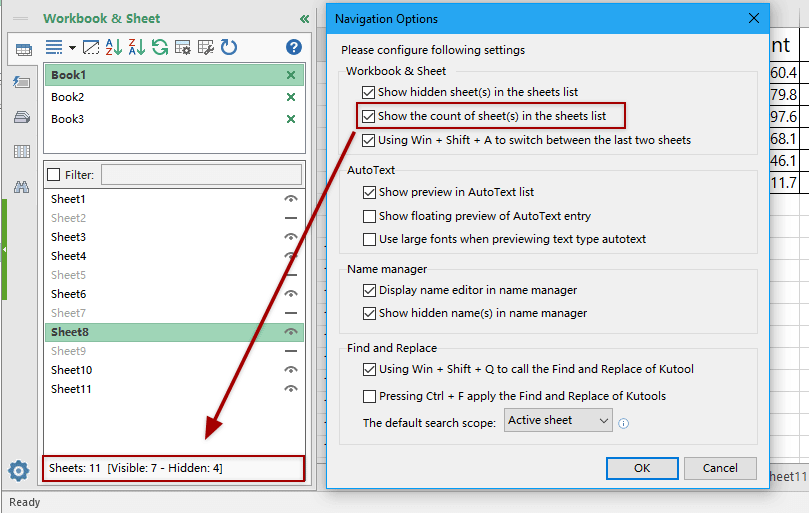Screen dimensions: 809x513
Task: Close Book1 with its green X
Action: click(x=291, y=75)
